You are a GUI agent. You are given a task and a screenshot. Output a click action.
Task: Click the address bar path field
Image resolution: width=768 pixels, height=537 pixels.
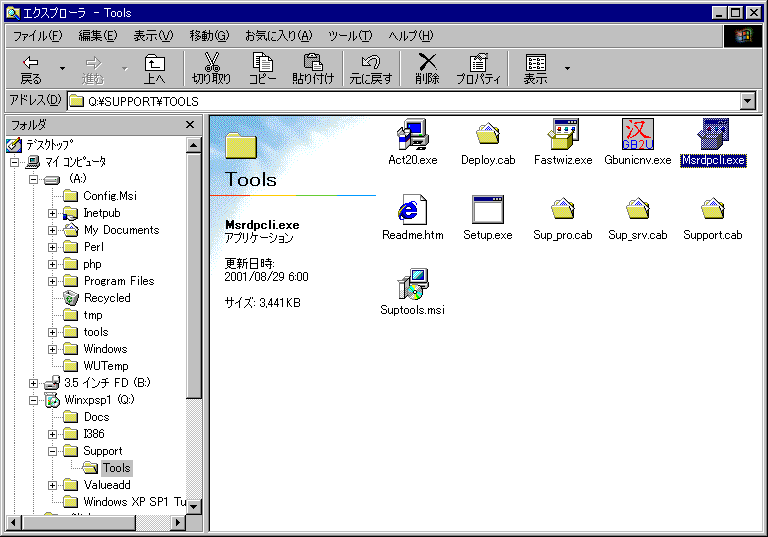pyautogui.click(x=404, y=101)
